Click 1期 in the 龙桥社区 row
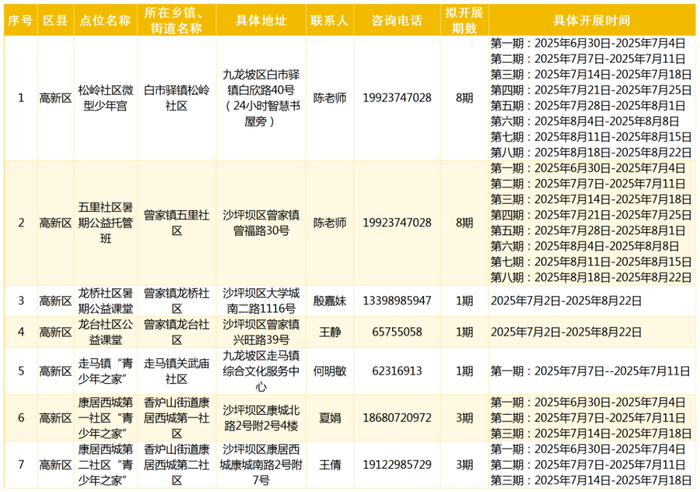700x492 pixels. point(464,301)
